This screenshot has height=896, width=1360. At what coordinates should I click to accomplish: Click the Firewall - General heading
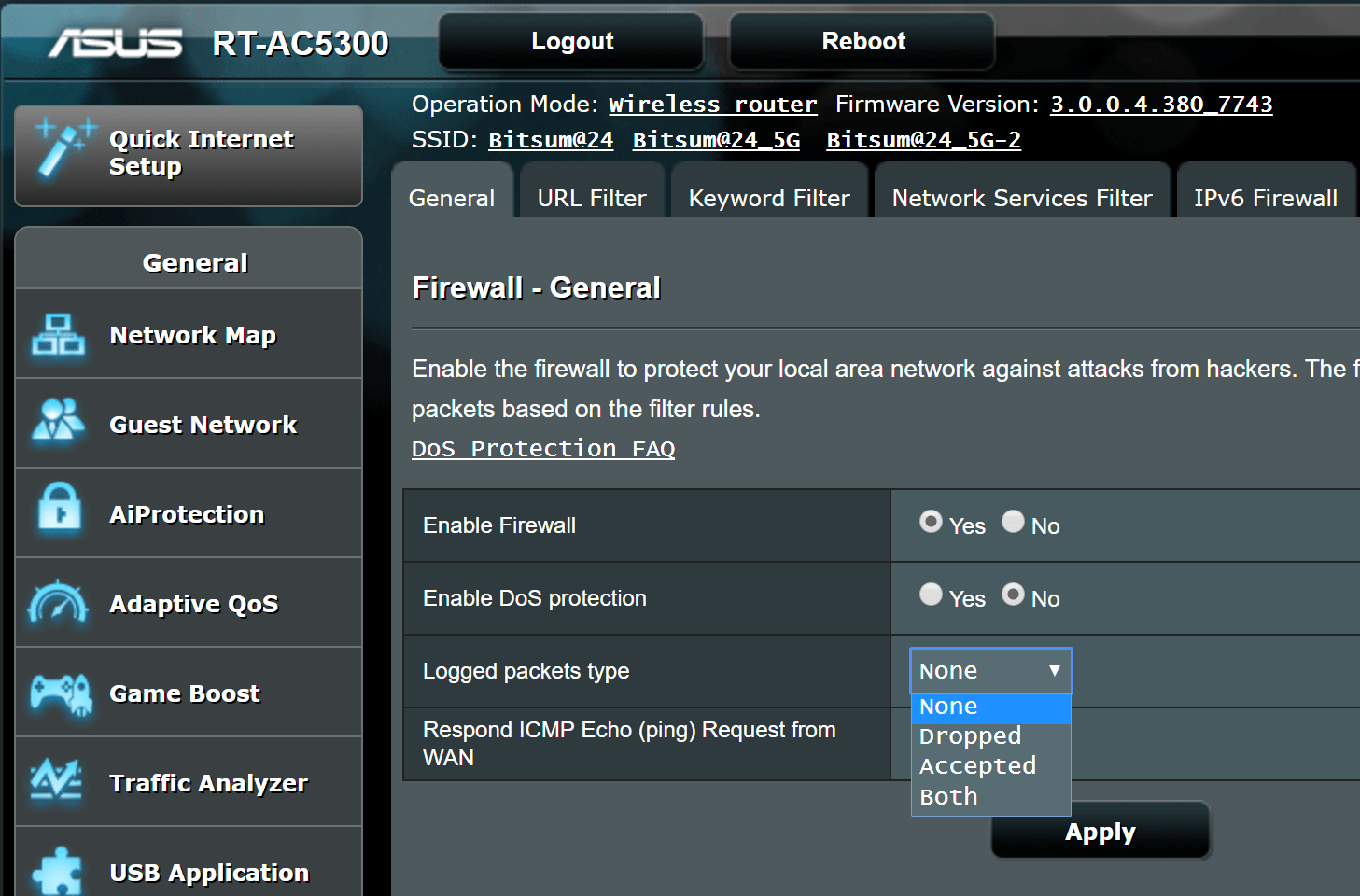coord(537,287)
